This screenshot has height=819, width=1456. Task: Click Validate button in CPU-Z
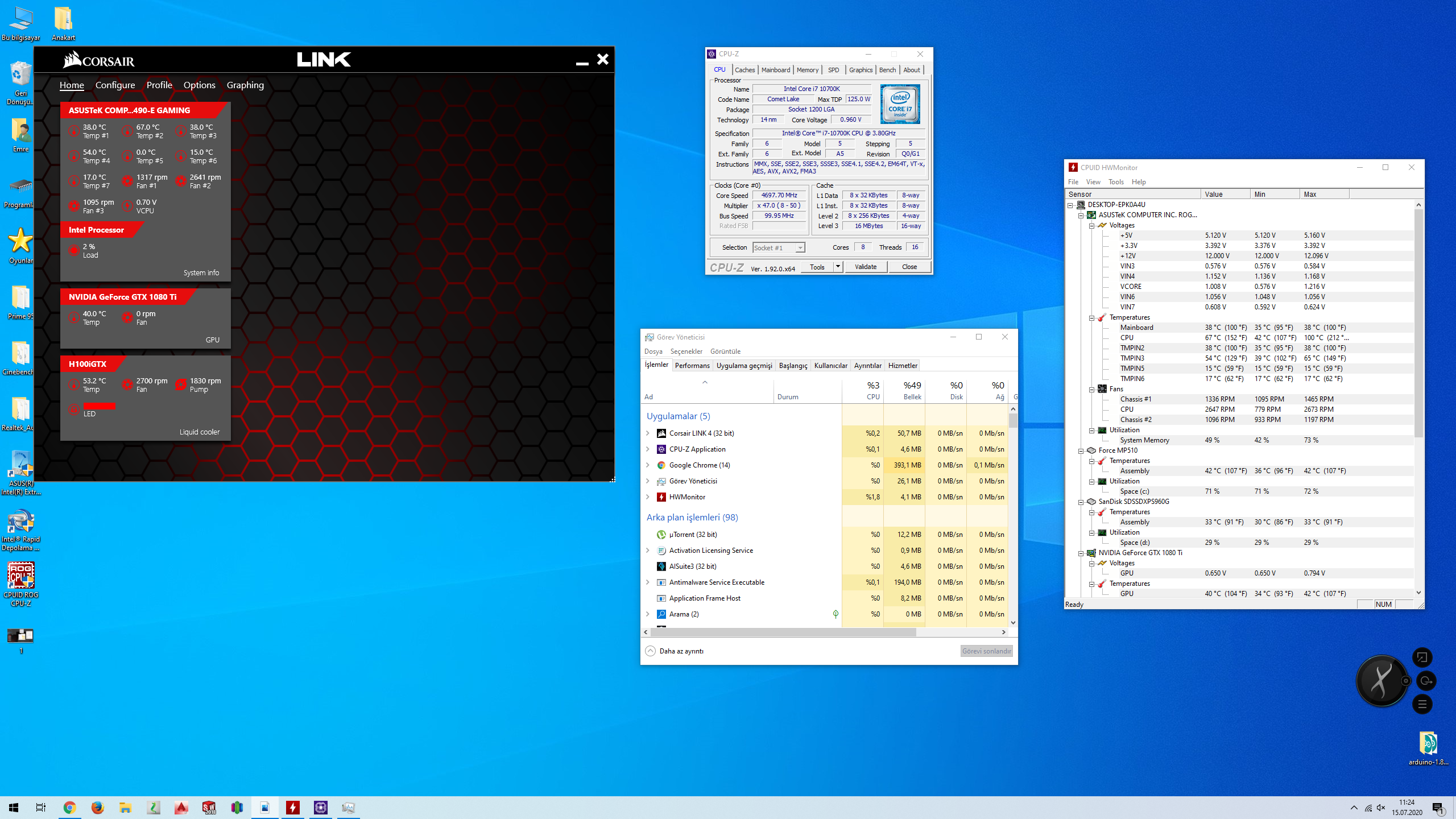pos(866,267)
